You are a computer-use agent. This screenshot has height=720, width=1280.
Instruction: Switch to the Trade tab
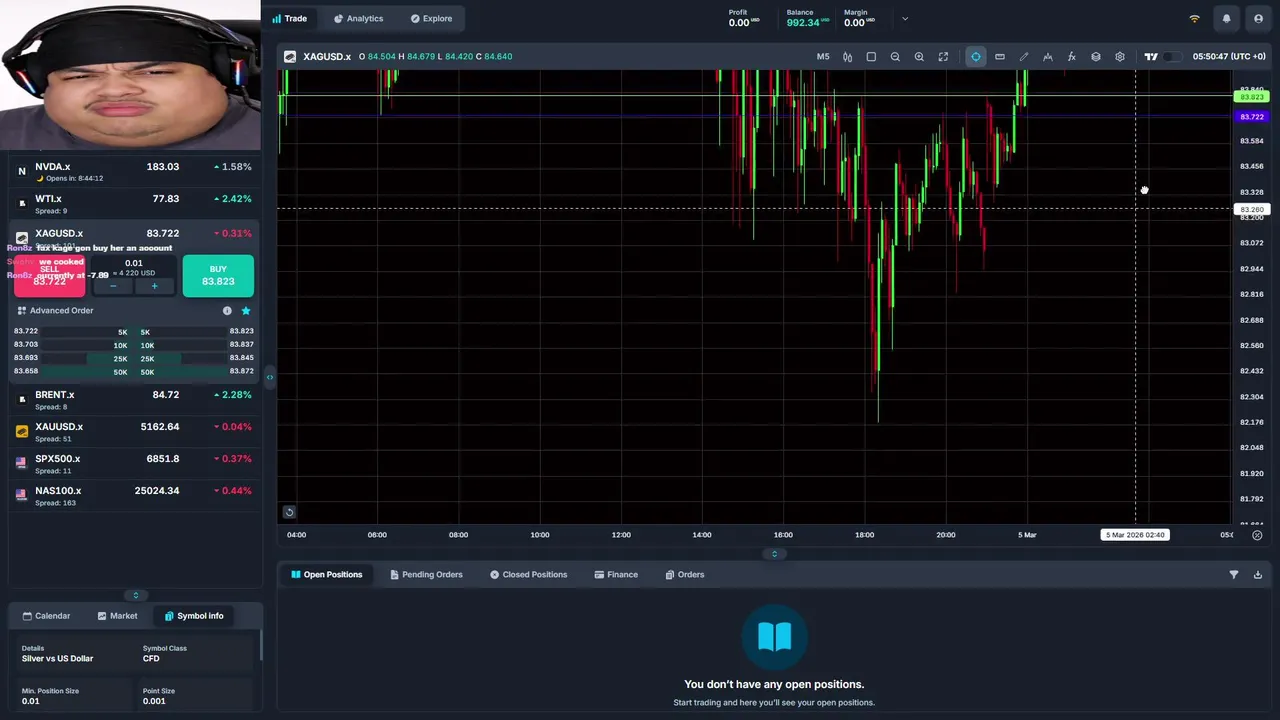point(290,18)
